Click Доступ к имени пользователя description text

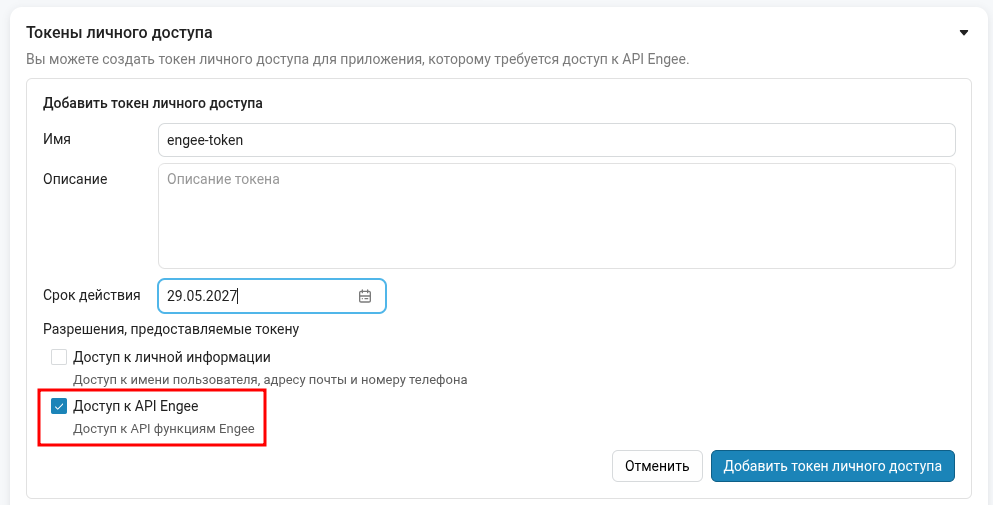point(270,380)
